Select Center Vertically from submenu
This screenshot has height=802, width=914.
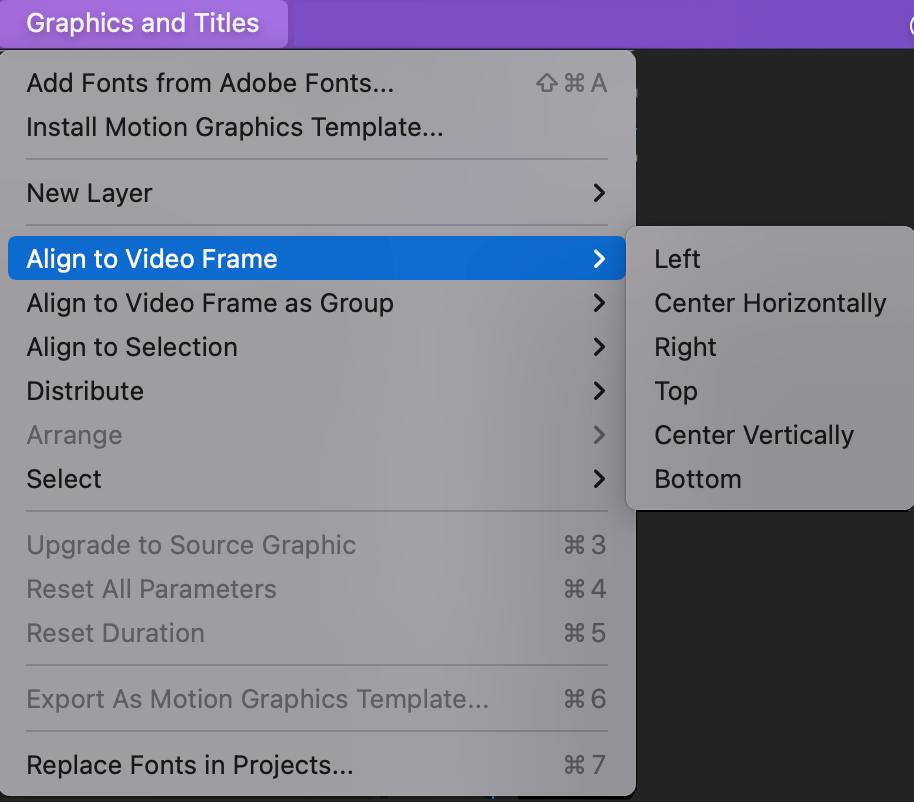(x=754, y=435)
